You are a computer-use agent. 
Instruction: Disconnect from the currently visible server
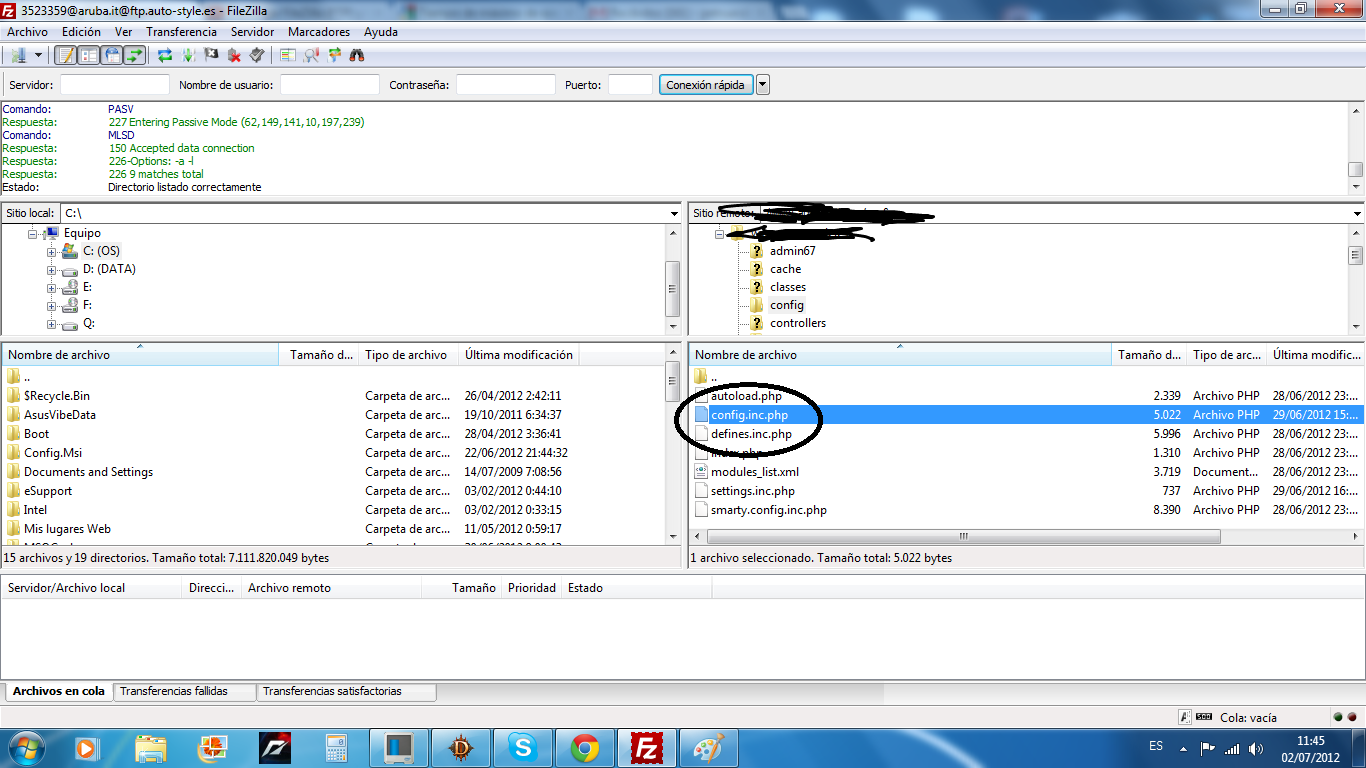(x=234, y=55)
